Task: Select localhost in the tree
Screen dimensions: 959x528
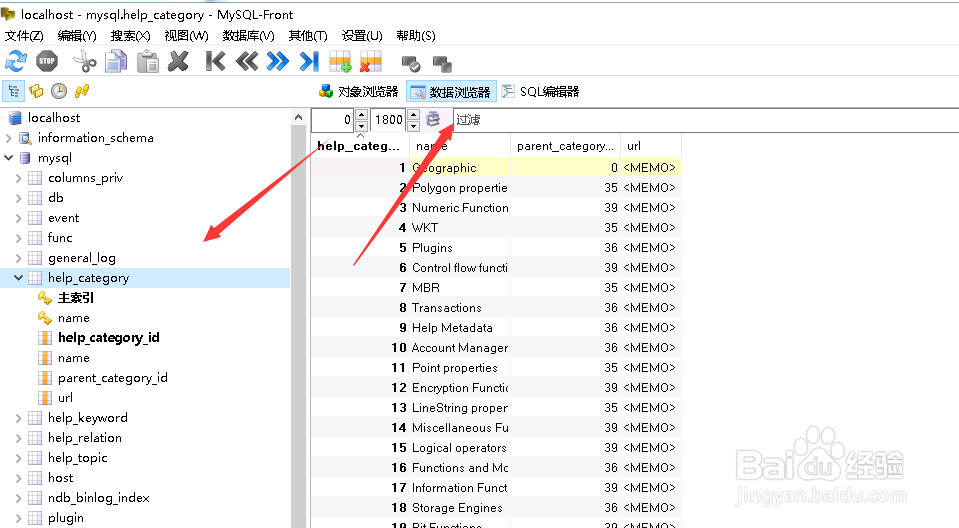Action: [54, 117]
